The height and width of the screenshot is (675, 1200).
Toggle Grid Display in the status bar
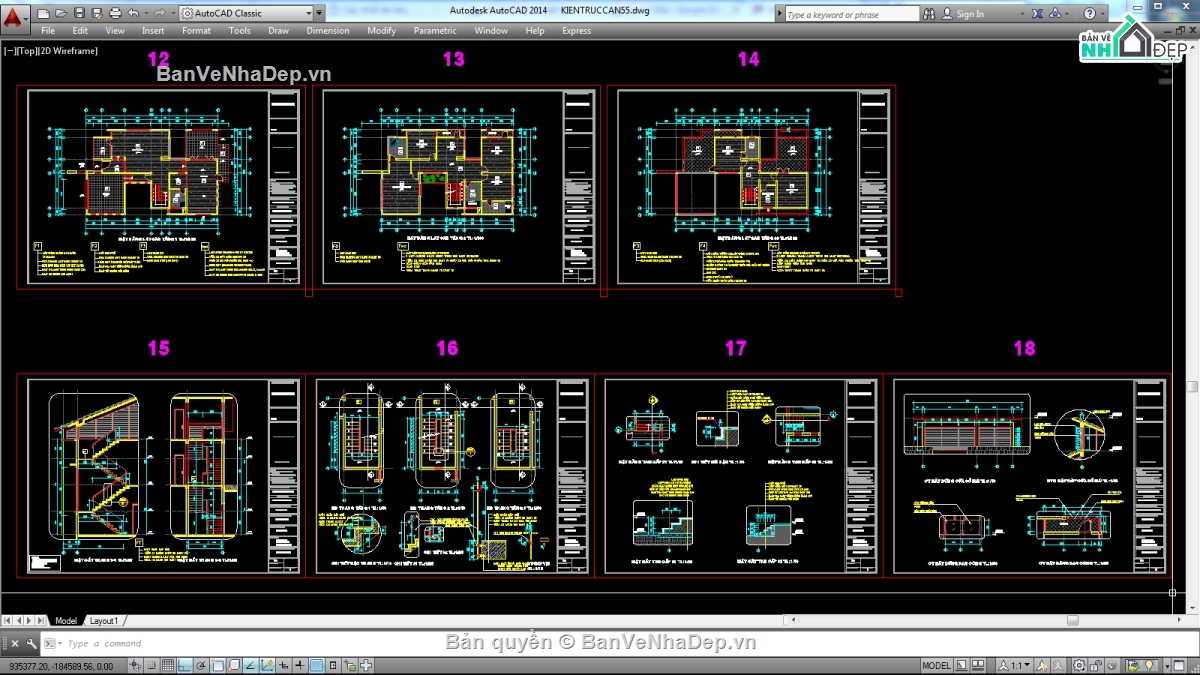167,665
